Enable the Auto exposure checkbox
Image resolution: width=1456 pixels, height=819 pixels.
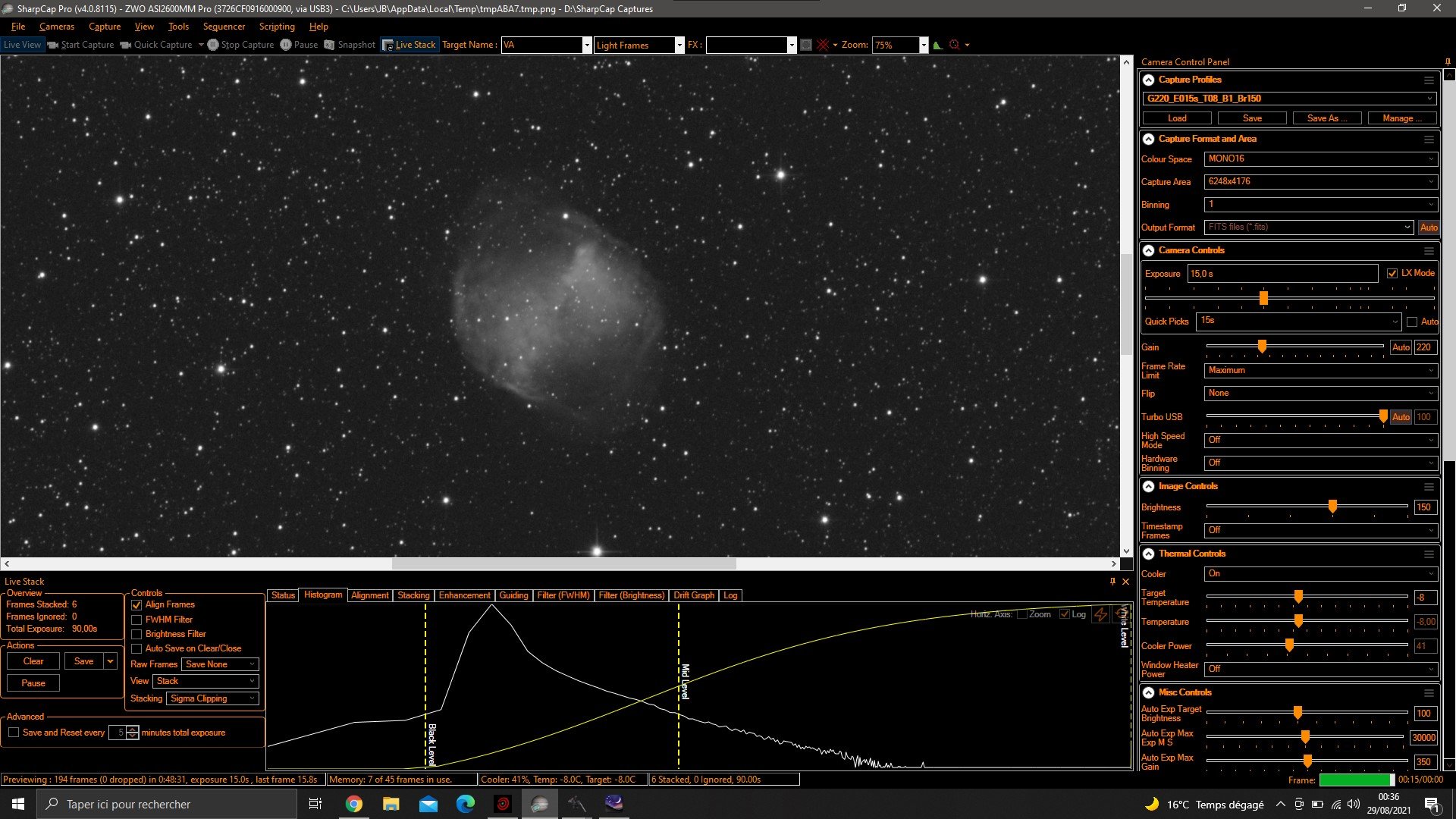(1412, 322)
